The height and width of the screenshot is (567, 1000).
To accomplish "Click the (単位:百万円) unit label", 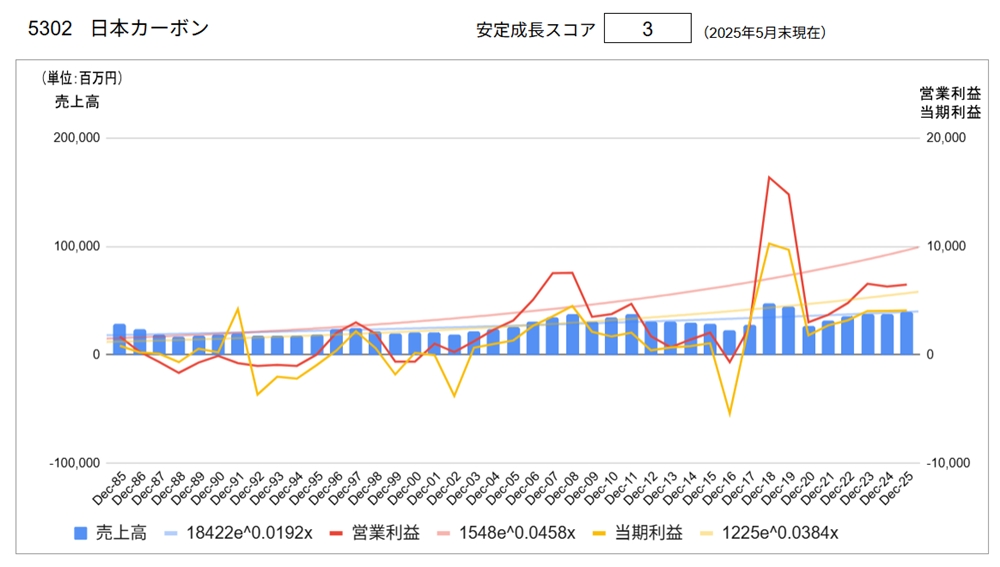I will [x=82, y=78].
